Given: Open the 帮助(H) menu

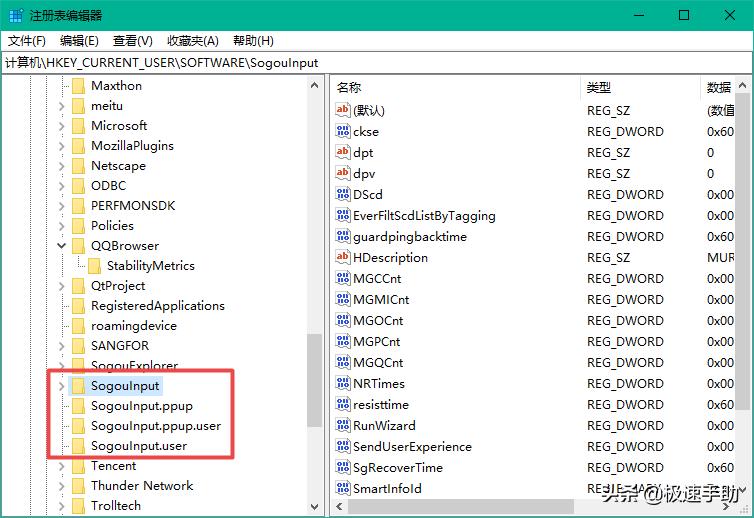Looking at the screenshot, I should (x=253, y=41).
